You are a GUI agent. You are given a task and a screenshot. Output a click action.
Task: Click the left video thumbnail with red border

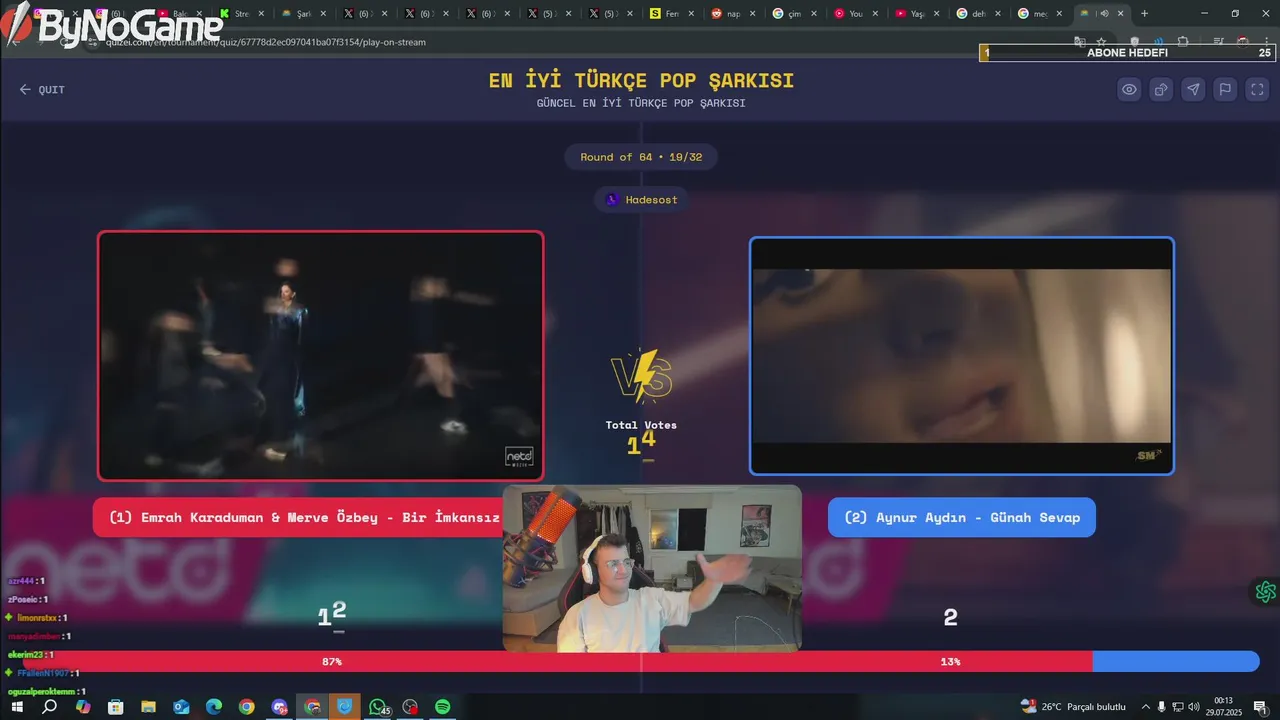click(320, 356)
